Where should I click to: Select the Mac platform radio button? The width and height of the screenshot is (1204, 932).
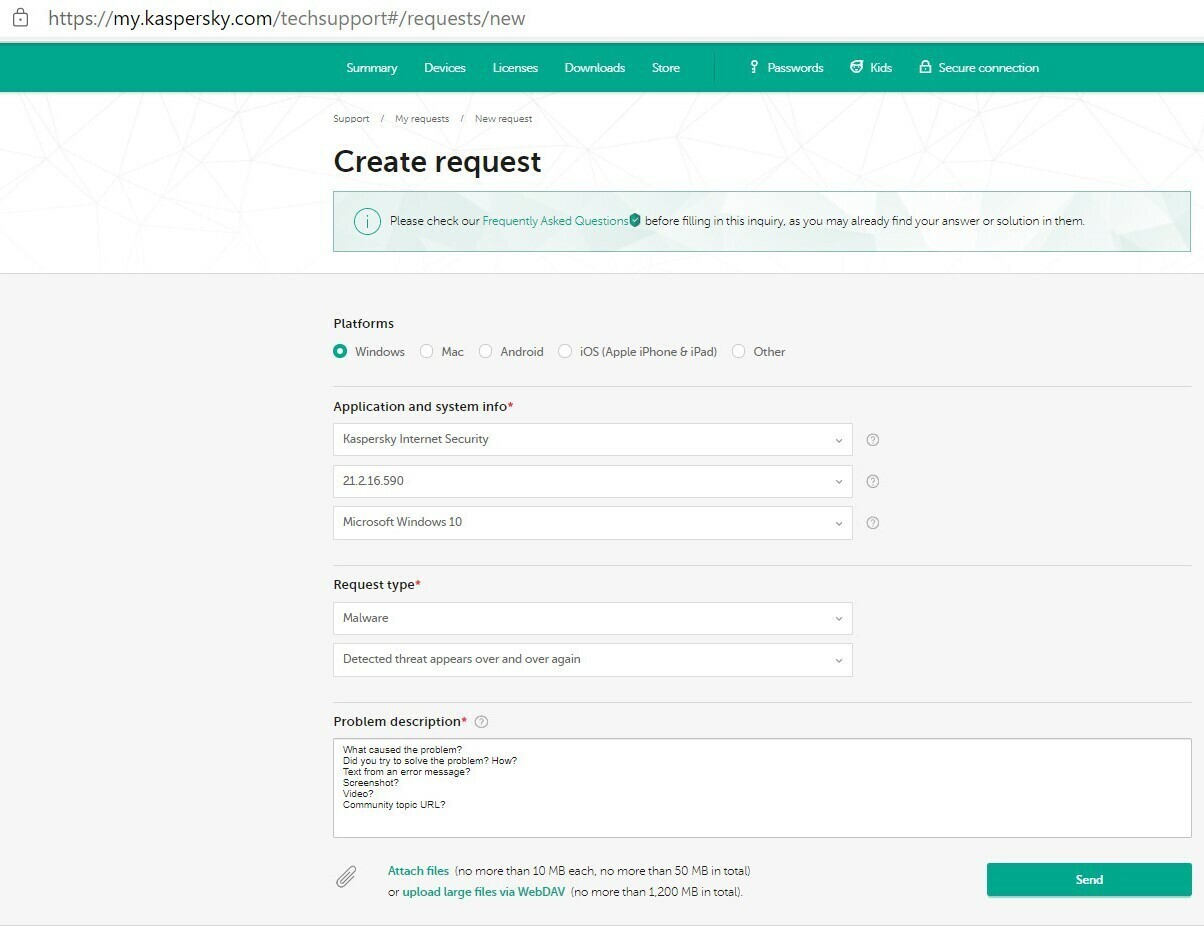[x=427, y=351]
